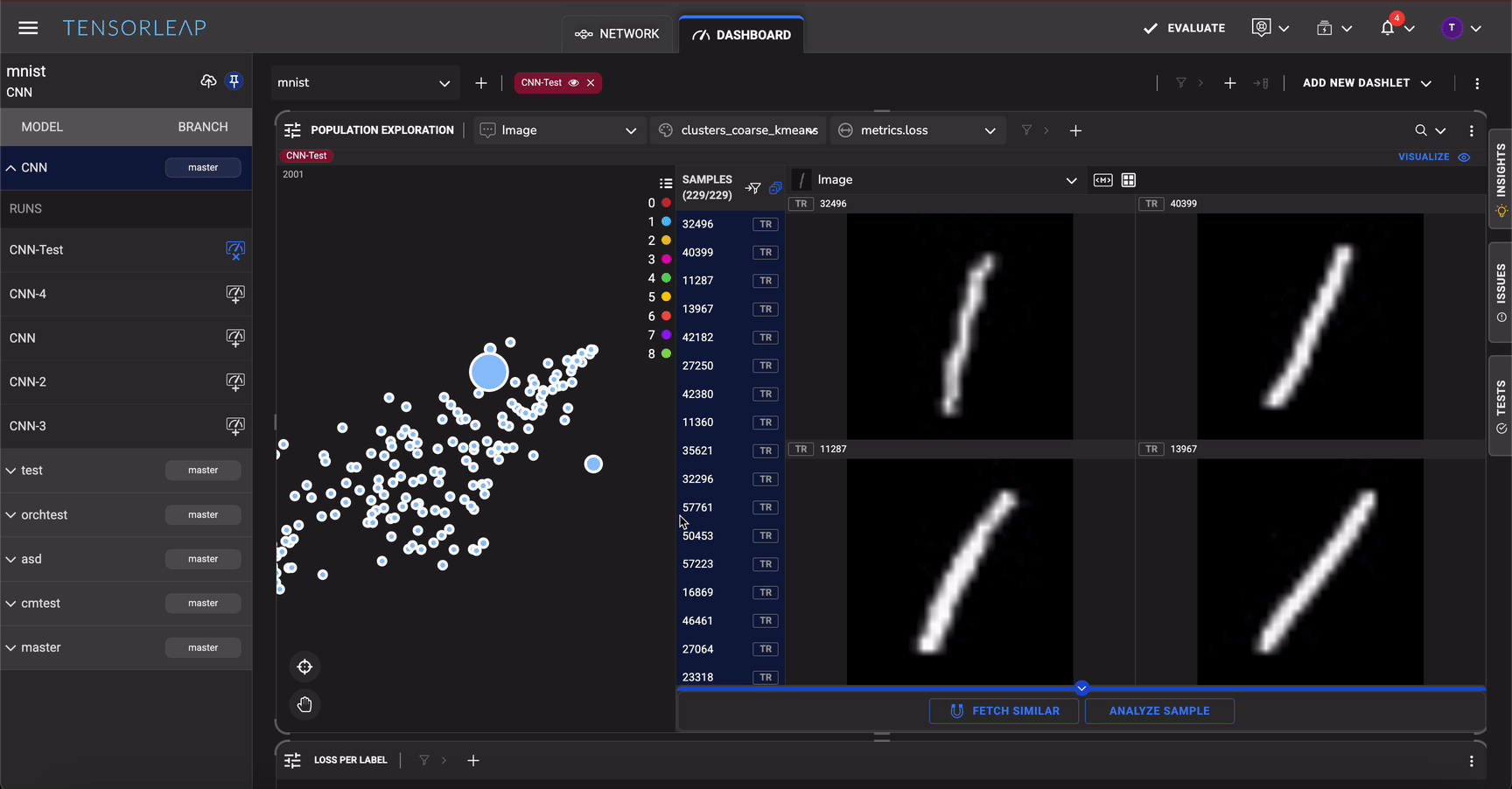Click the notifications bell icon
This screenshot has width=1512, height=789.
[1388, 28]
